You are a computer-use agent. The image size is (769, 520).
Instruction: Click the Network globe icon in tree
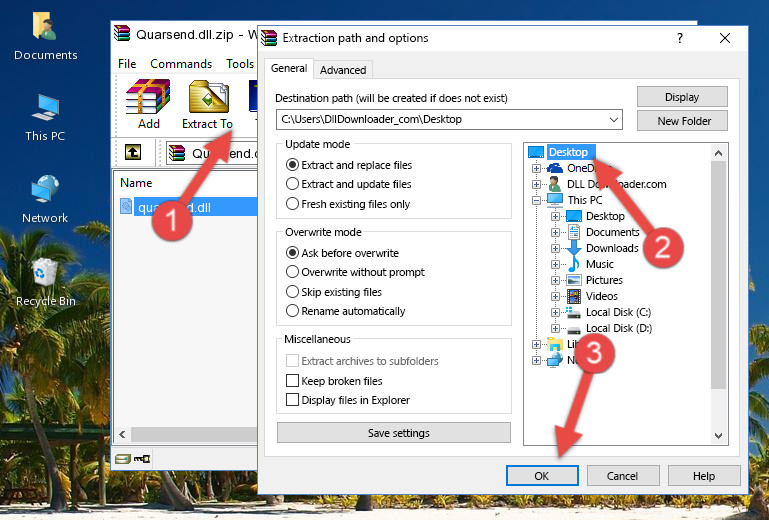pos(555,361)
